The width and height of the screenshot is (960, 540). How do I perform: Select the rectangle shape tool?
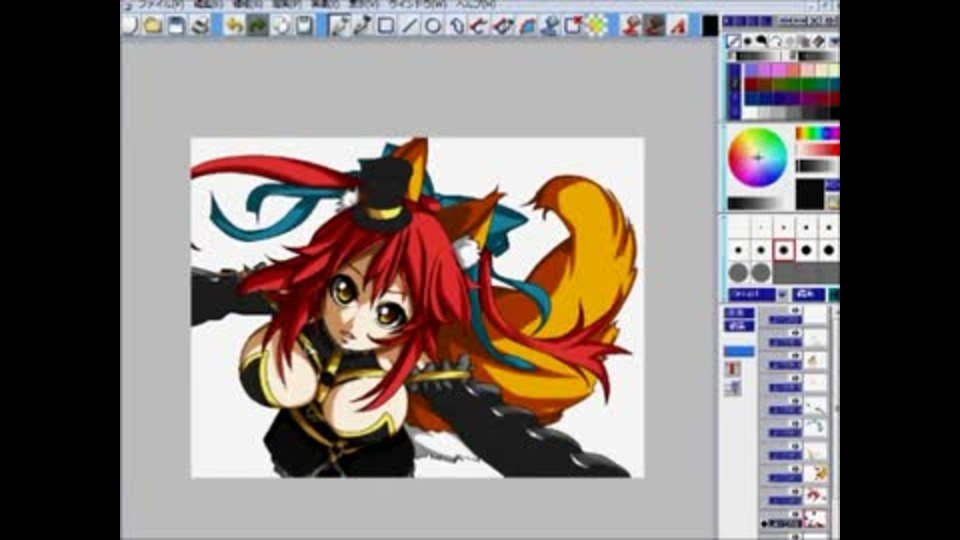386,25
